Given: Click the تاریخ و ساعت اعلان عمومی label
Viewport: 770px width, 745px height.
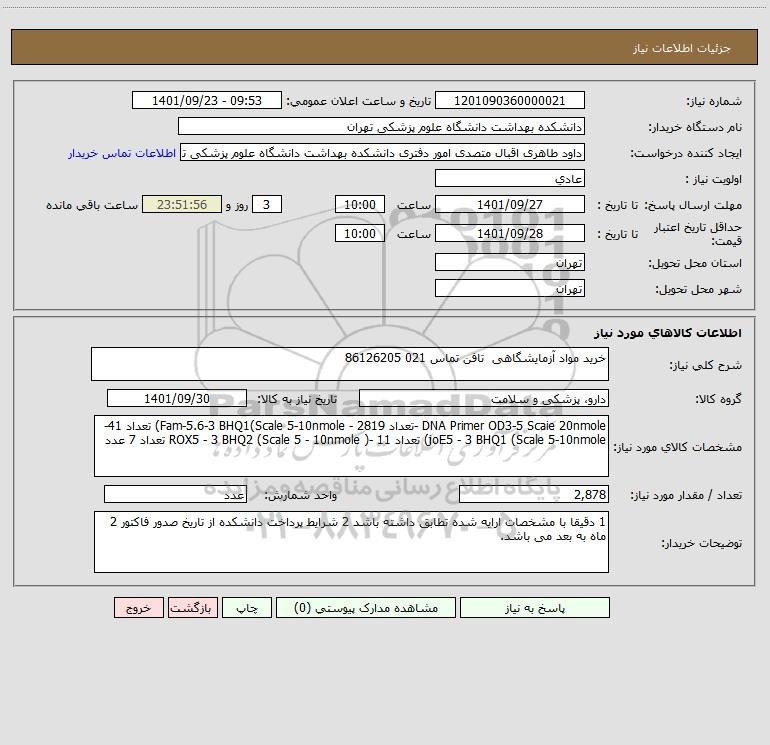Looking at the screenshot, I should (x=358, y=101).
